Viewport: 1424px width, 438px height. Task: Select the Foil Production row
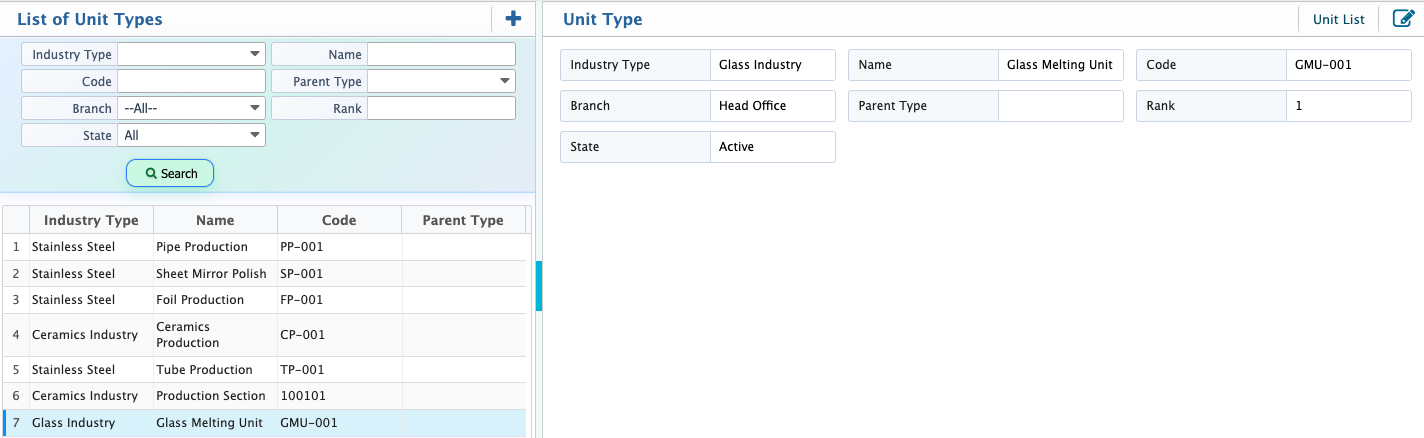pyautogui.click(x=264, y=299)
